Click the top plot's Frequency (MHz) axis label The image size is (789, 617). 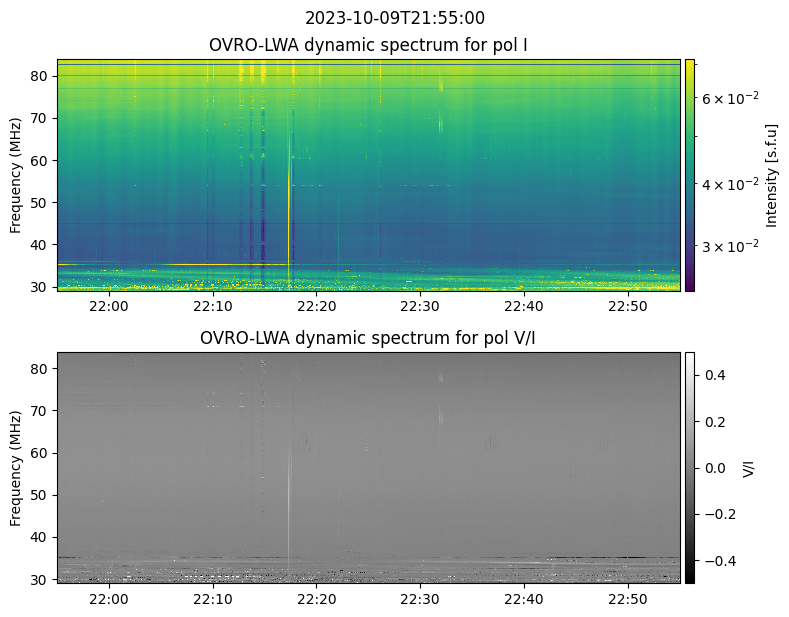click(16, 175)
